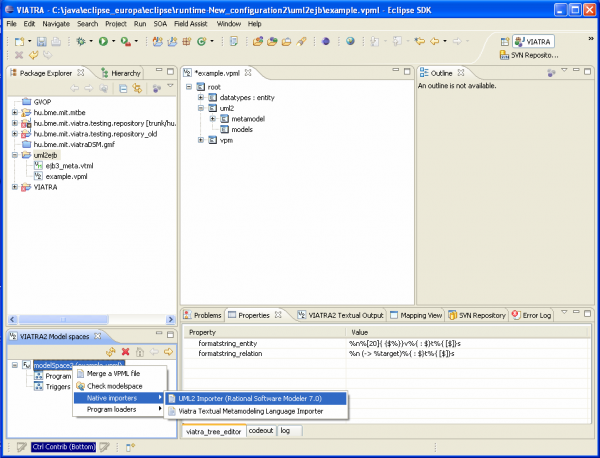Image resolution: width=600 pixels, height=458 pixels.
Task: Open the Package Explorer view menu triangle
Action: coord(170,86)
